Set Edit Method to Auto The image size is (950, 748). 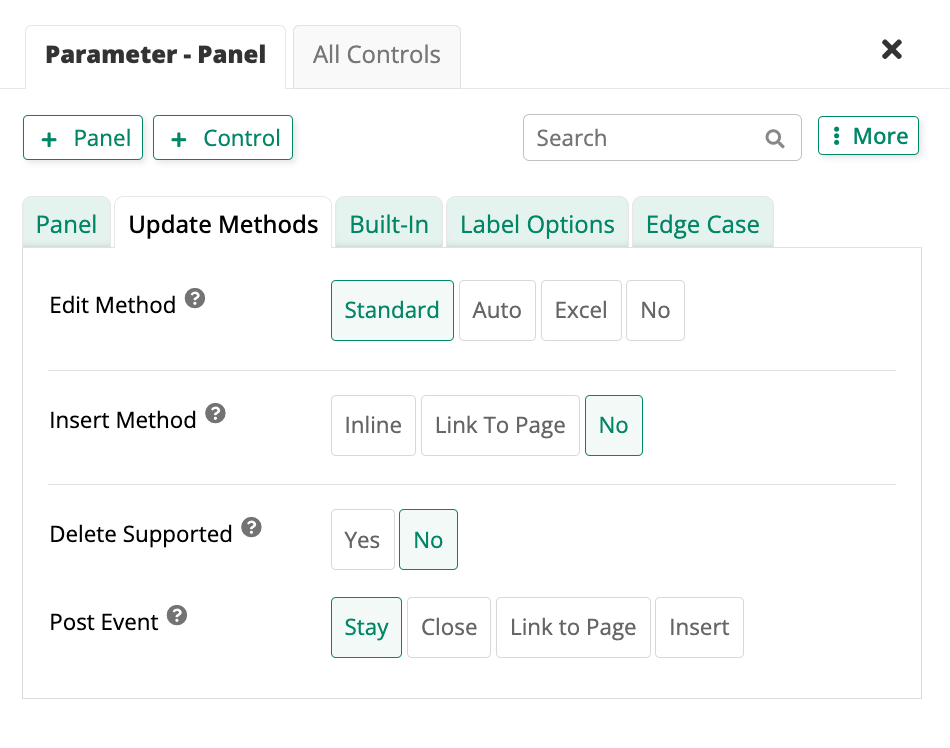click(x=497, y=310)
